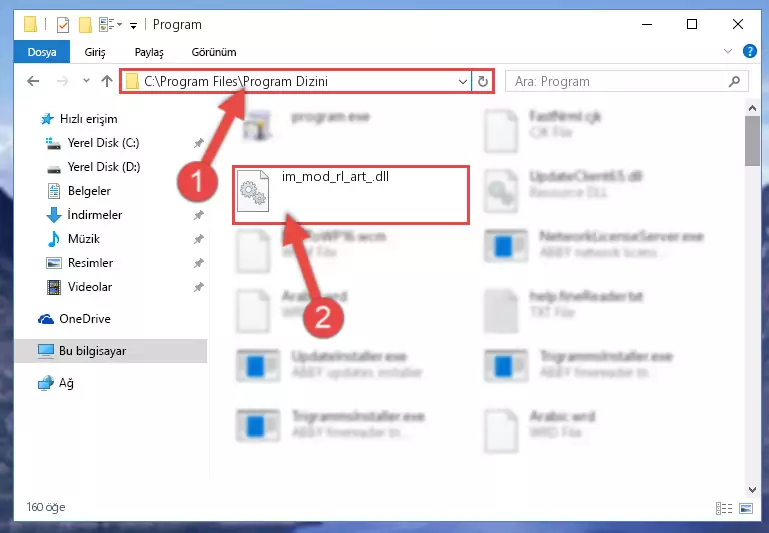Screen dimensions: 769x533
Task: Expand the ribbon with the chevron
Action: point(728,51)
